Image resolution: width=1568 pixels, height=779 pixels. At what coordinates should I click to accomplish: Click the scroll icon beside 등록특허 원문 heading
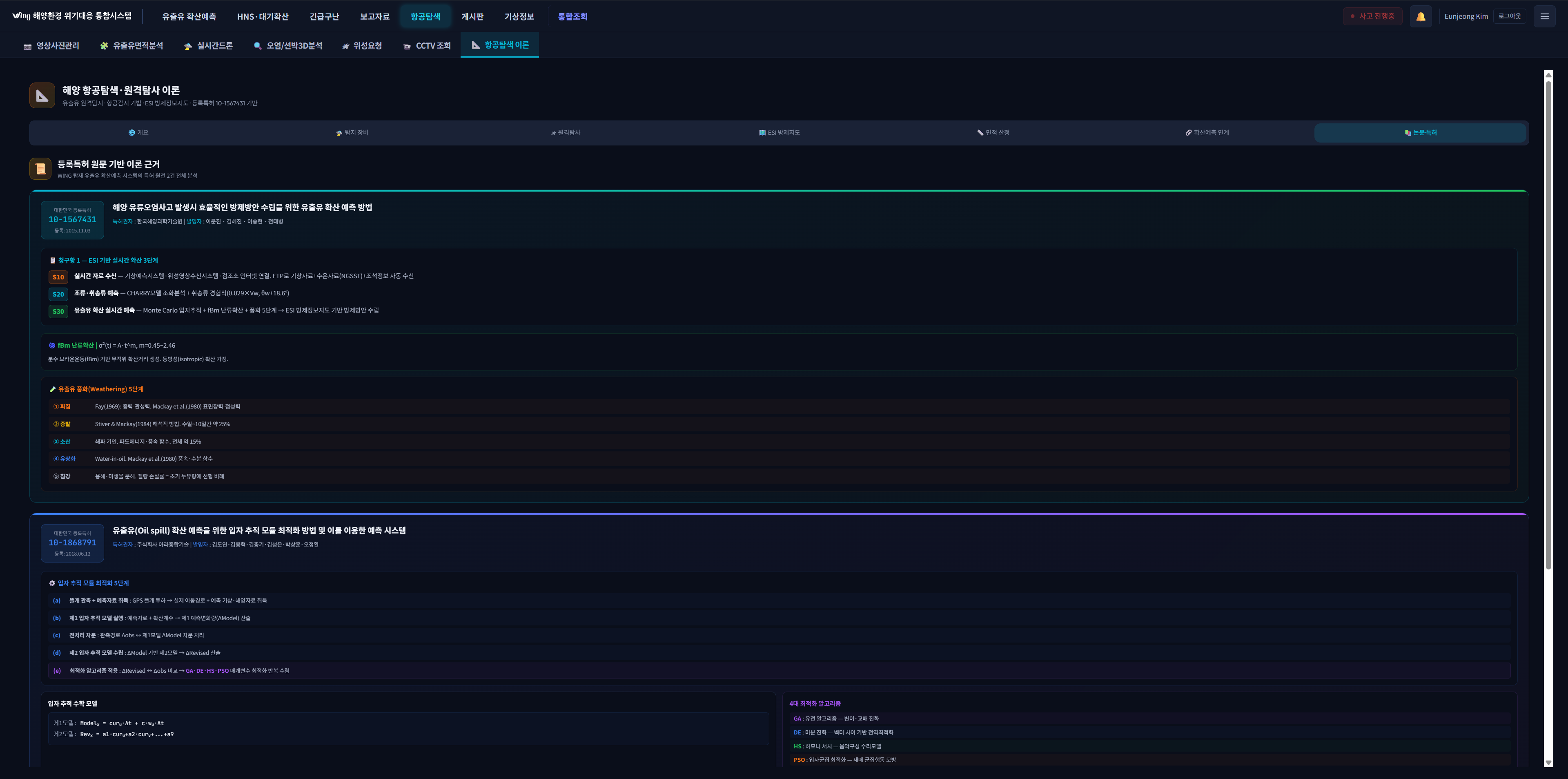[x=41, y=169]
